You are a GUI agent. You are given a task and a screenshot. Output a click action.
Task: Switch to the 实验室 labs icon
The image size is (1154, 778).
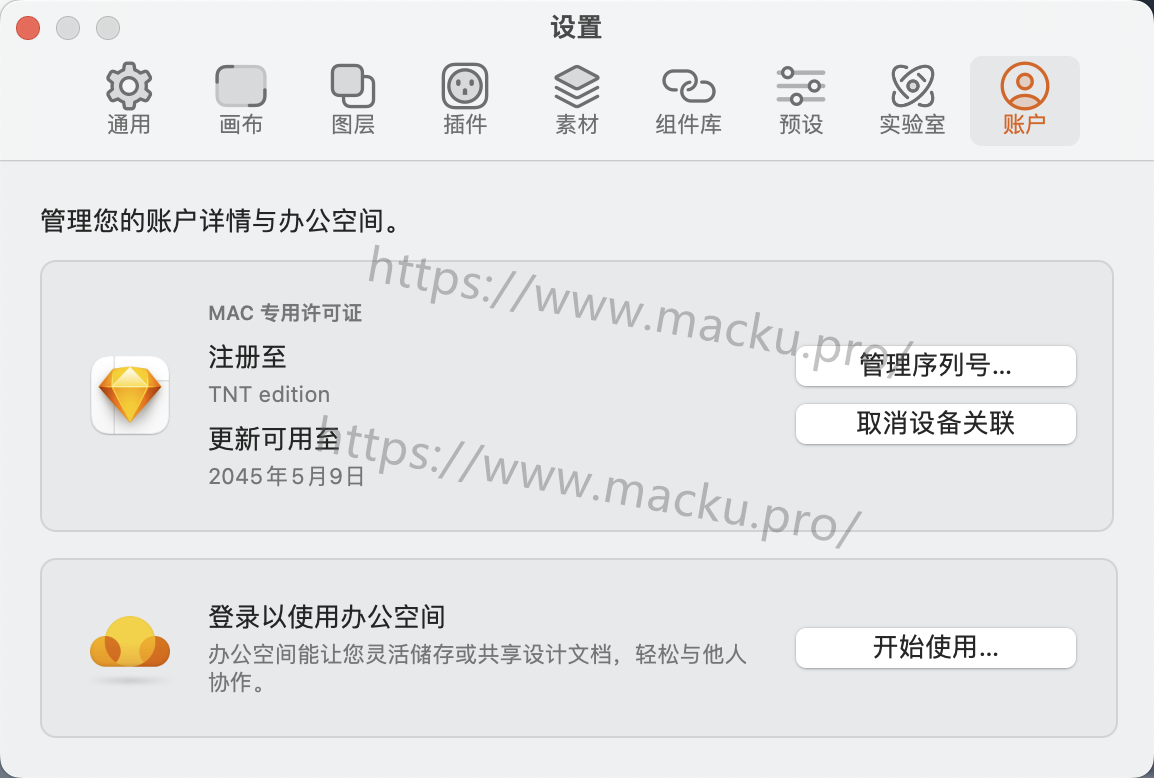coord(913,86)
